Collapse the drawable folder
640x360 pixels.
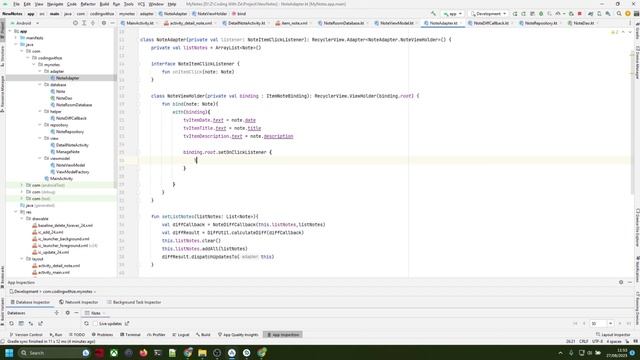pos(22,218)
